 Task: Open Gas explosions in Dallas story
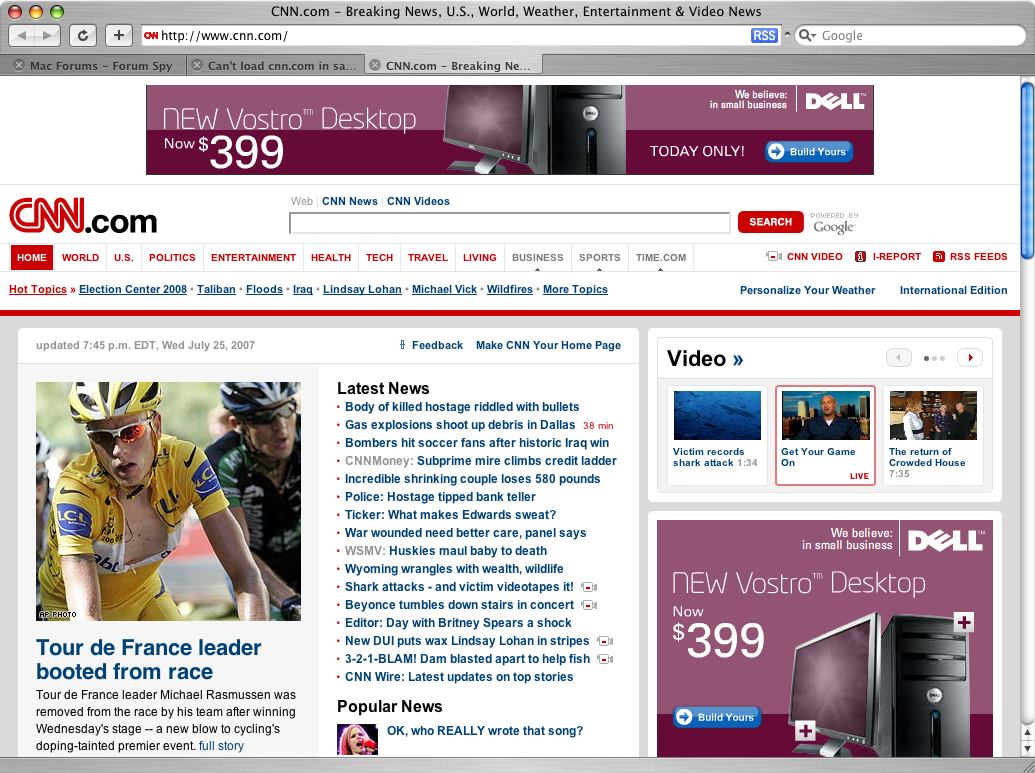click(x=460, y=424)
